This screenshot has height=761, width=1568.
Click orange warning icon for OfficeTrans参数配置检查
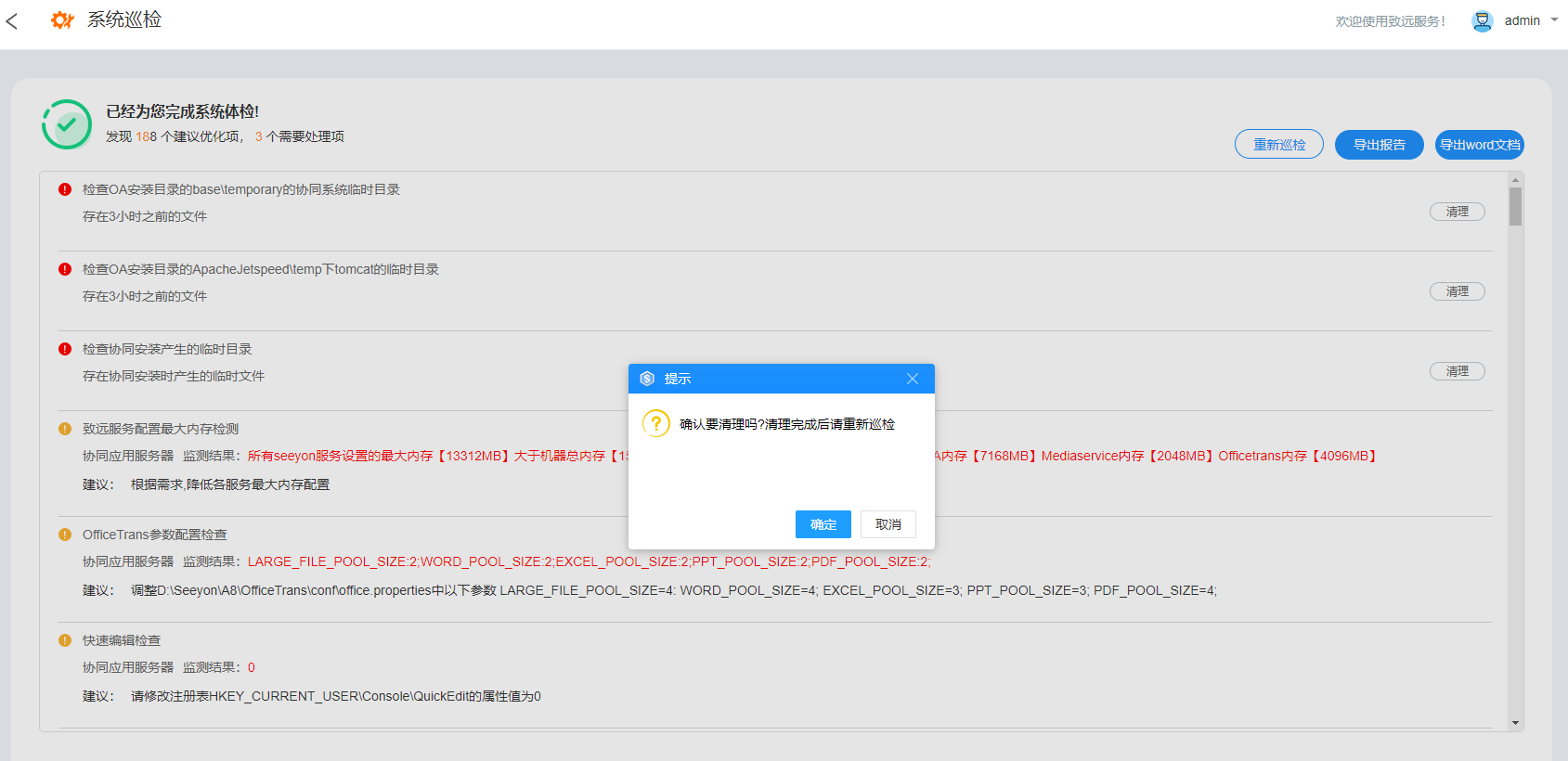point(65,535)
